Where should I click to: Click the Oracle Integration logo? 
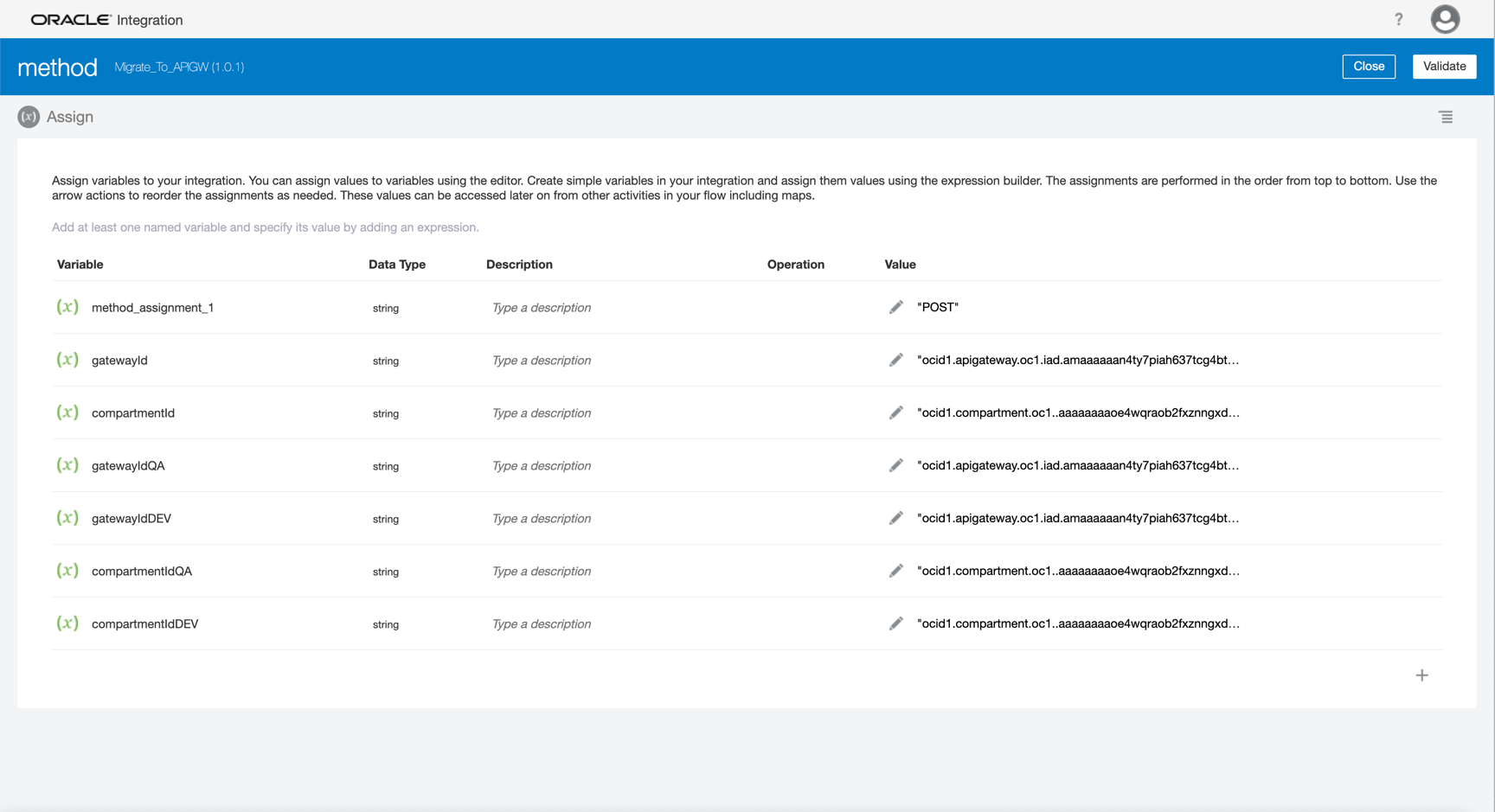(106, 20)
